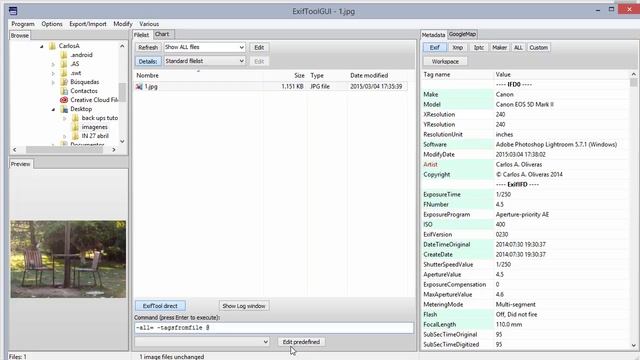The height and width of the screenshot is (360, 640).
Task: Click the Model value Canon EOS 5D Mark II
Action: click(524, 104)
